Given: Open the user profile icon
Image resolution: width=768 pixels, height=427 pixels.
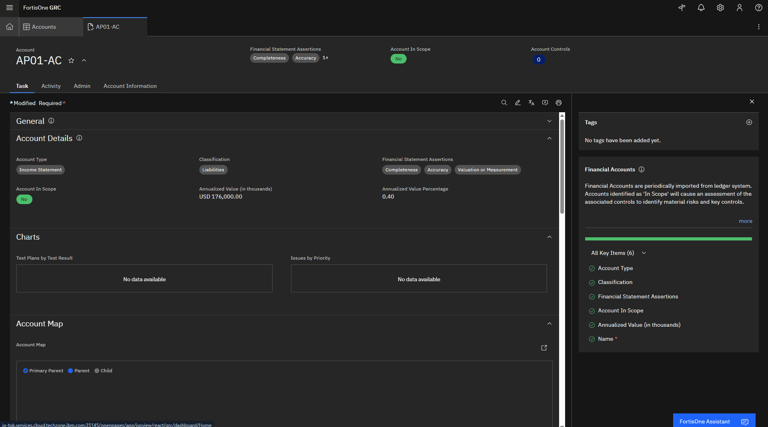Looking at the screenshot, I should (739, 7).
